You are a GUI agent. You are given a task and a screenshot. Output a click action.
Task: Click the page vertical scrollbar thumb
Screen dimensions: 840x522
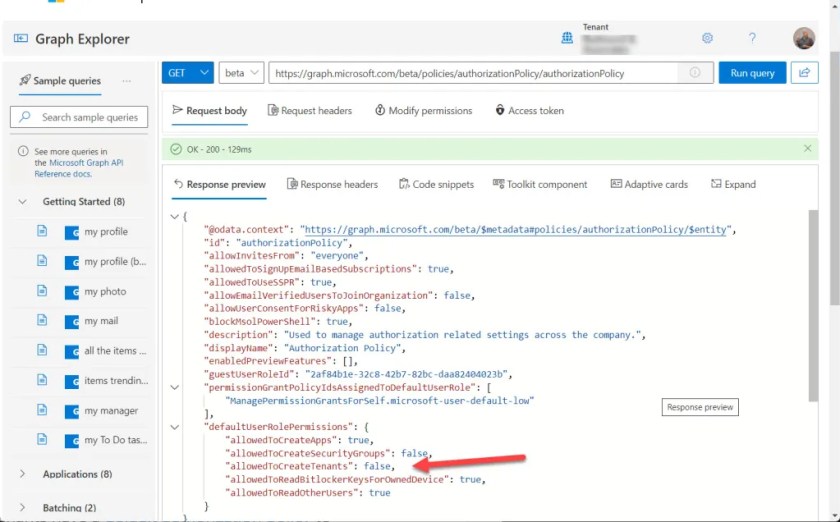tap(835, 177)
